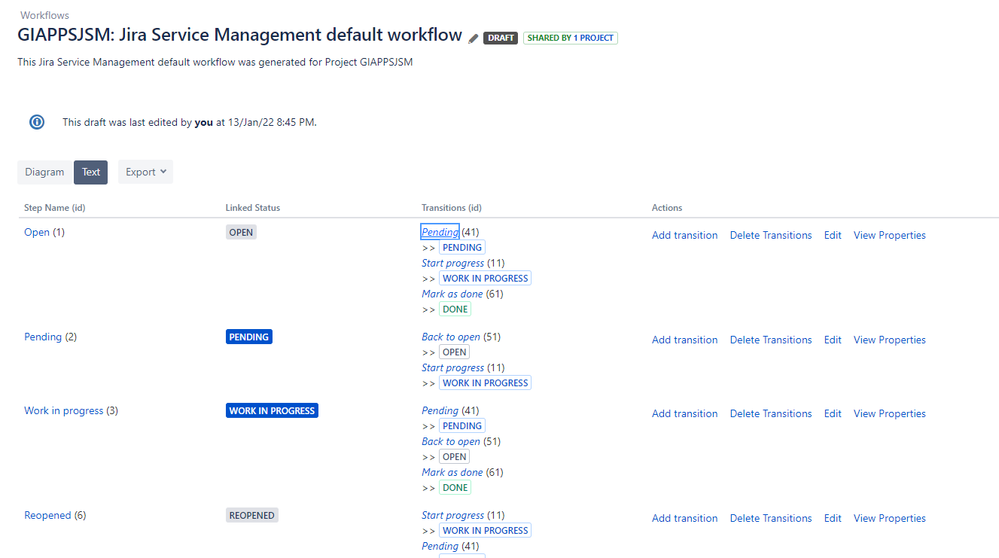Add transition for Open step
Viewport: 999px width, 558px height.
click(684, 235)
